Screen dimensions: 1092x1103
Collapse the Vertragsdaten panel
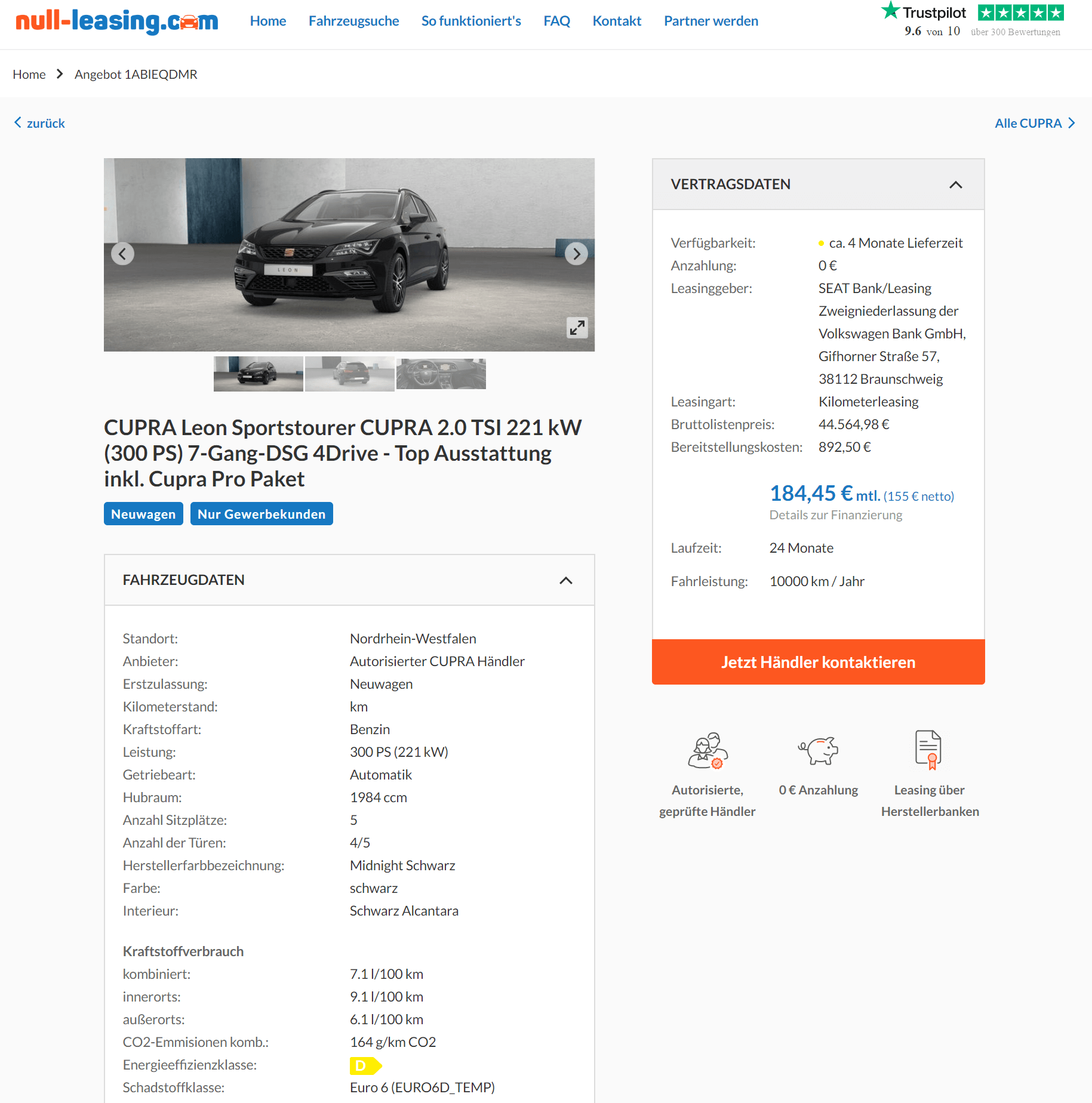(x=955, y=184)
